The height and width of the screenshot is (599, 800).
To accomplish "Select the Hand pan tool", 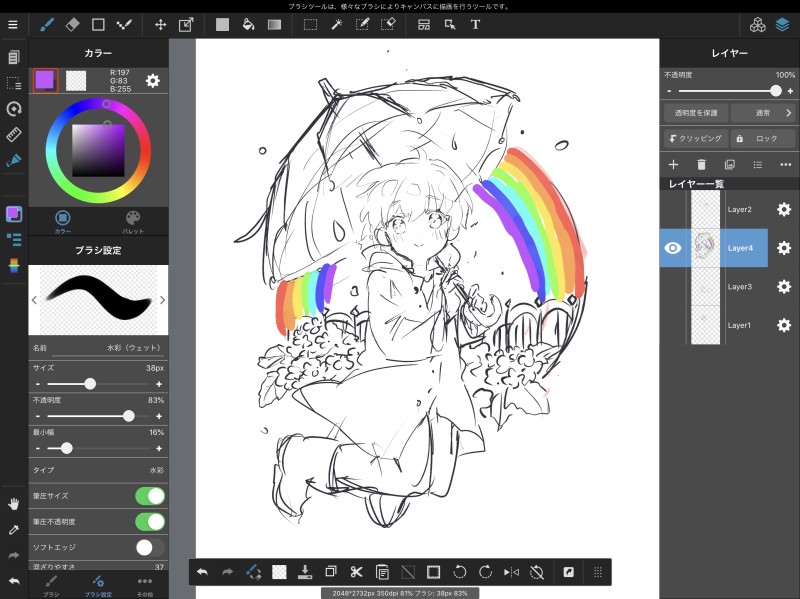I will [x=14, y=504].
